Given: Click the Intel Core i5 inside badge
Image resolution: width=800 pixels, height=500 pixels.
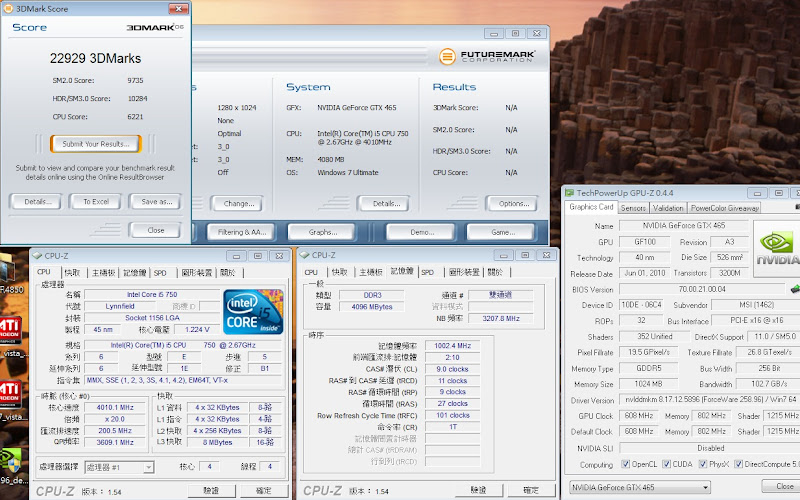Looking at the screenshot, I should point(253,312).
